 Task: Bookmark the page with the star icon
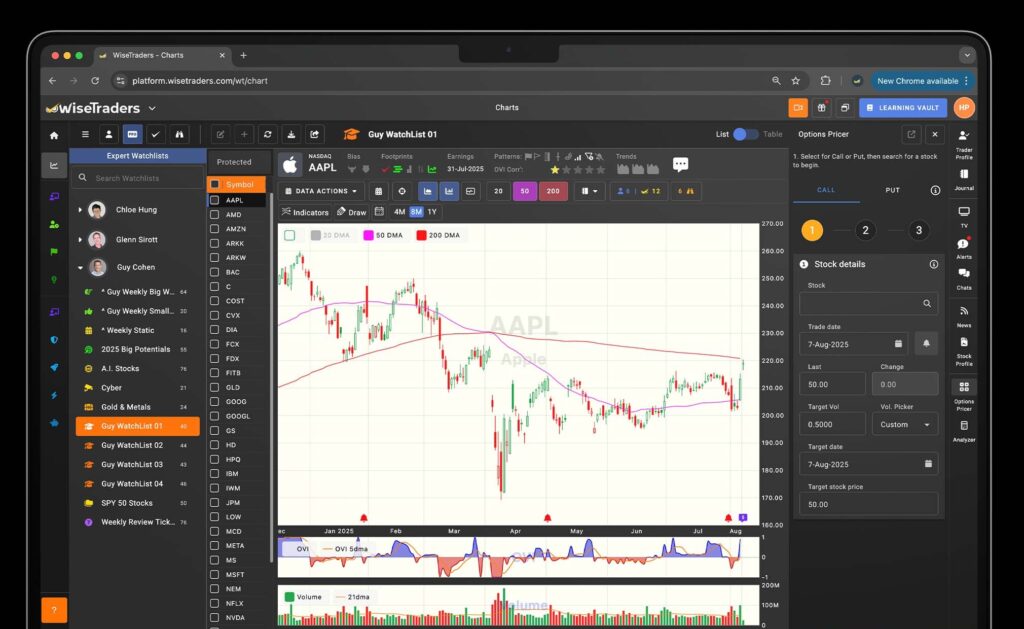pyautogui.click(x=795, y=81)
